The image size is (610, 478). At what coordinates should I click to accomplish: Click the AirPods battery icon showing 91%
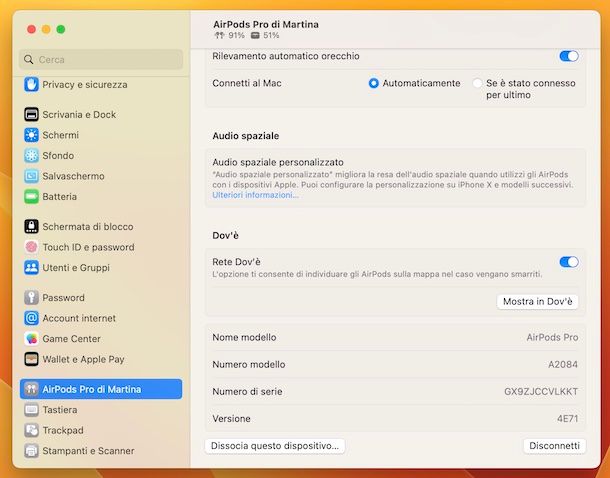point(219,35)
